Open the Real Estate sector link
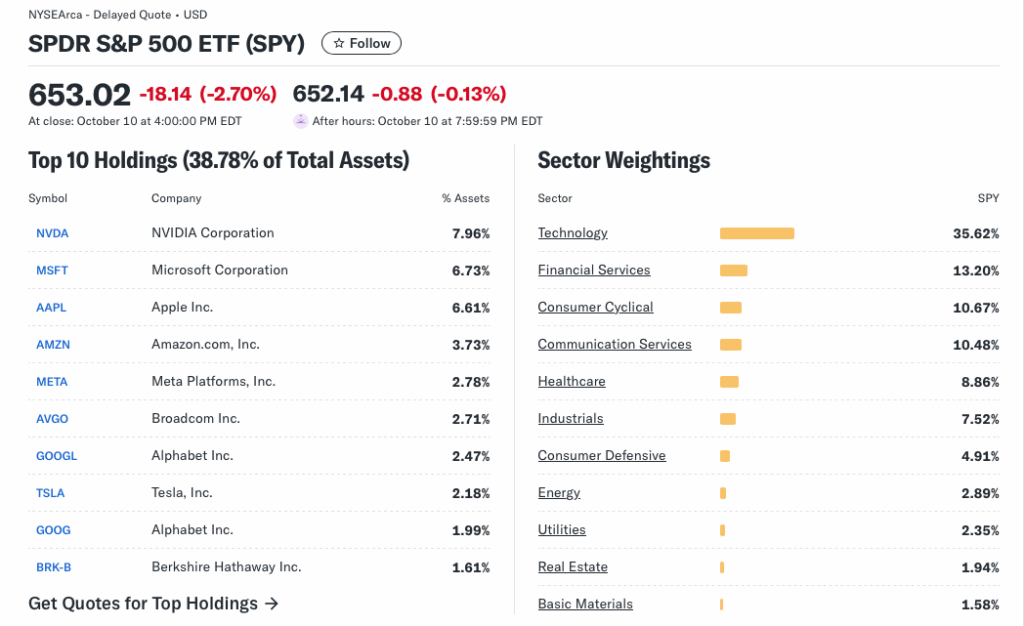The height and width of the screenshot is (626, 1024). tap(572, 567)
